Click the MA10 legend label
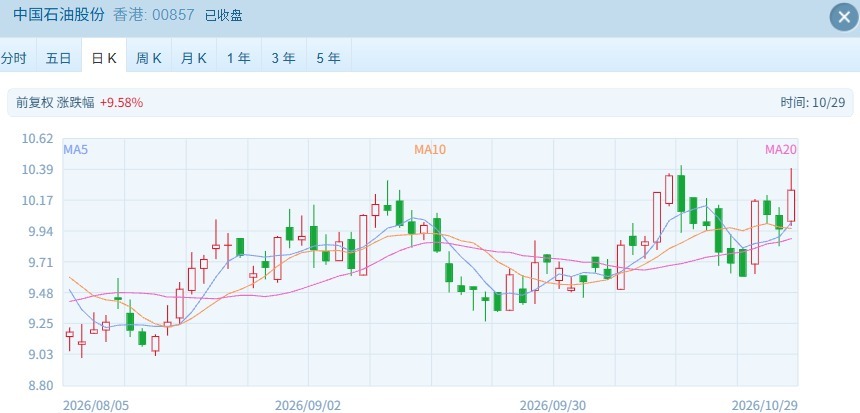This screenshot has width=860, height=413. [430, 150]
